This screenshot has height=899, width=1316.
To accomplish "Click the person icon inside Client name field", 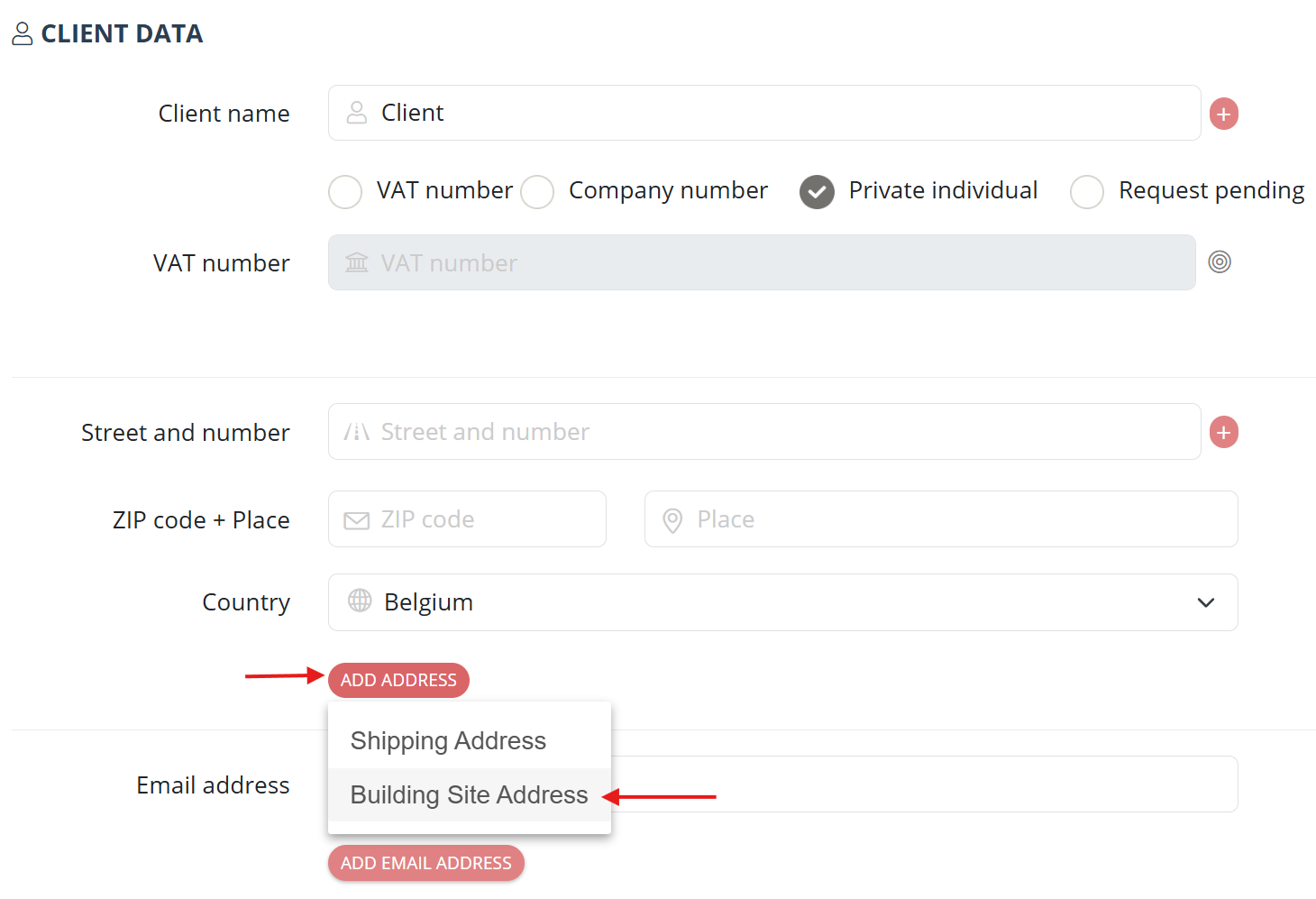I will point(357,113).
